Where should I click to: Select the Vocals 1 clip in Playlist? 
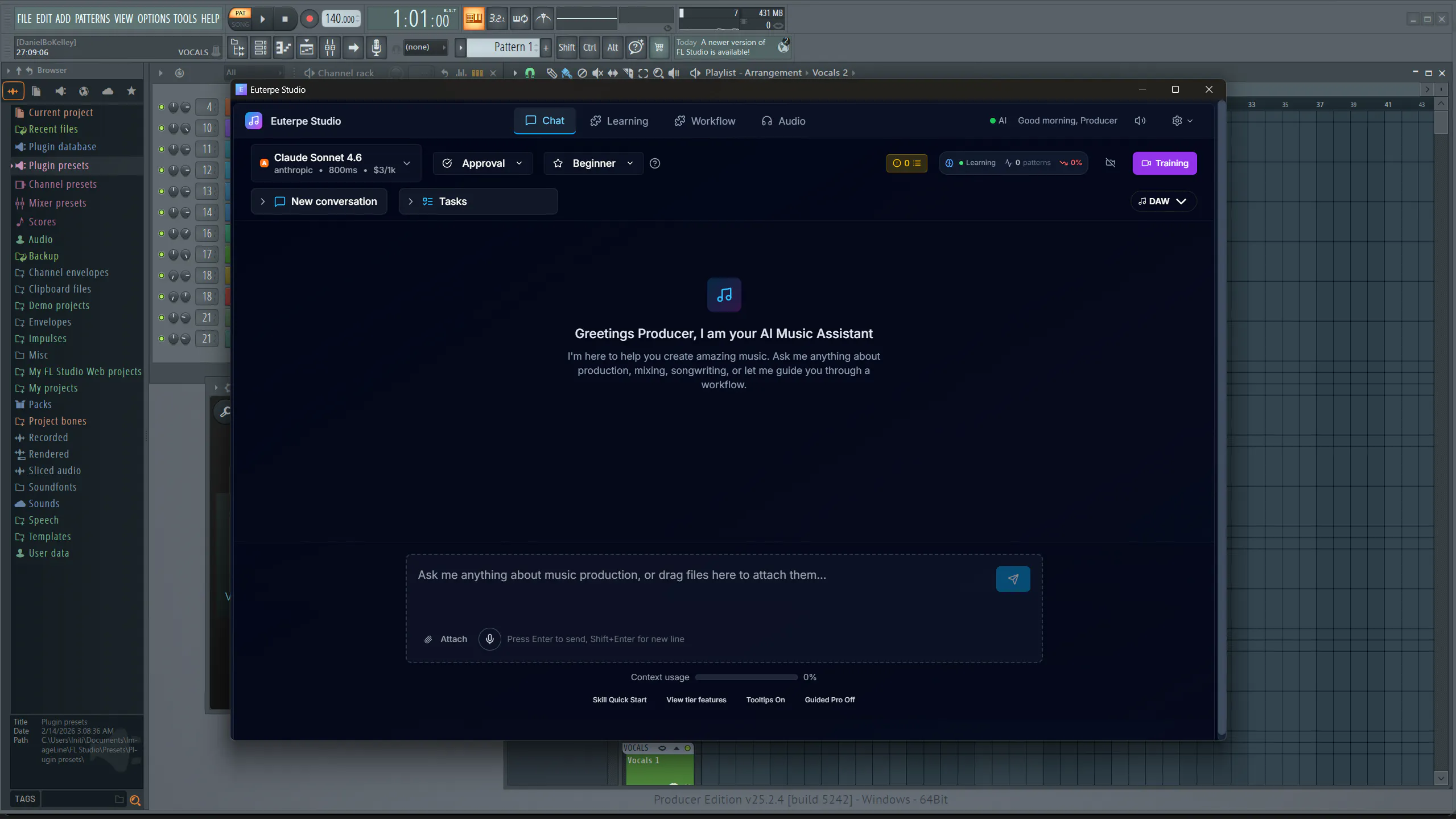[x=660, y=768]
